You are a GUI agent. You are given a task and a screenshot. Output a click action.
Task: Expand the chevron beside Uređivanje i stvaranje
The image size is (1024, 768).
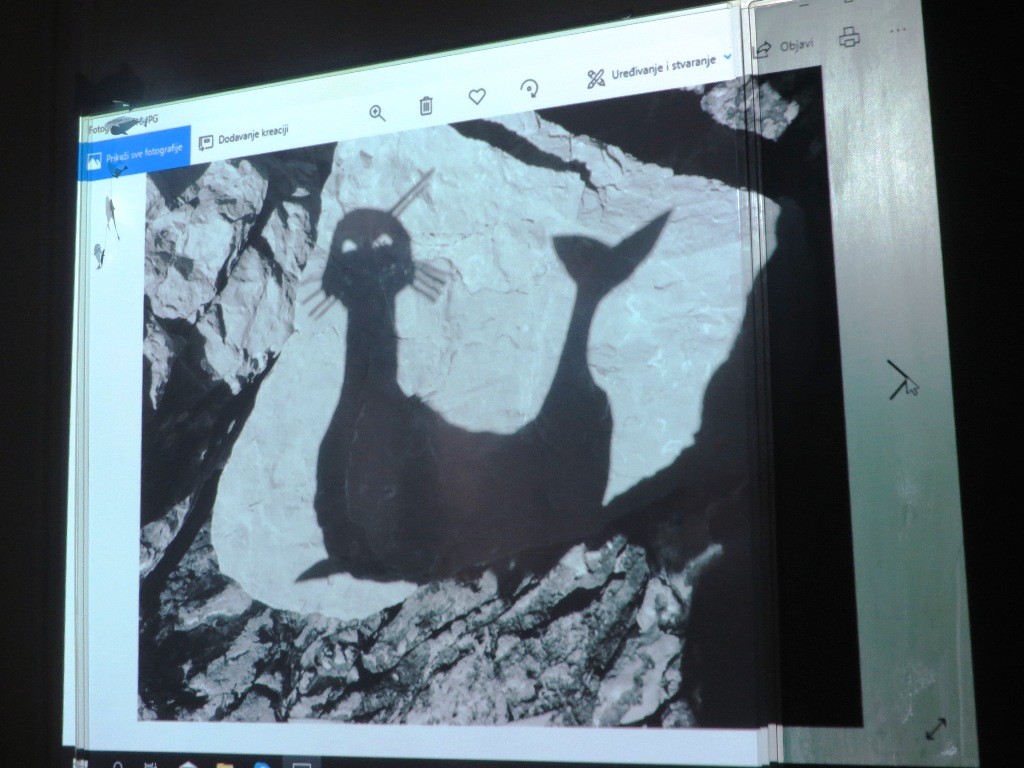coord(727,57)
